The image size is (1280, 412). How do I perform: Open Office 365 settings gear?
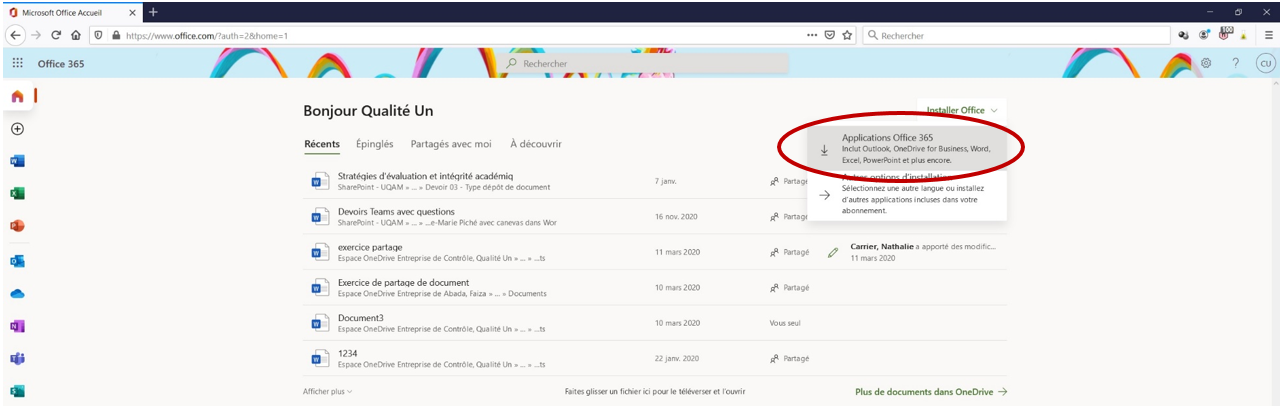[x=1206, y=63]
